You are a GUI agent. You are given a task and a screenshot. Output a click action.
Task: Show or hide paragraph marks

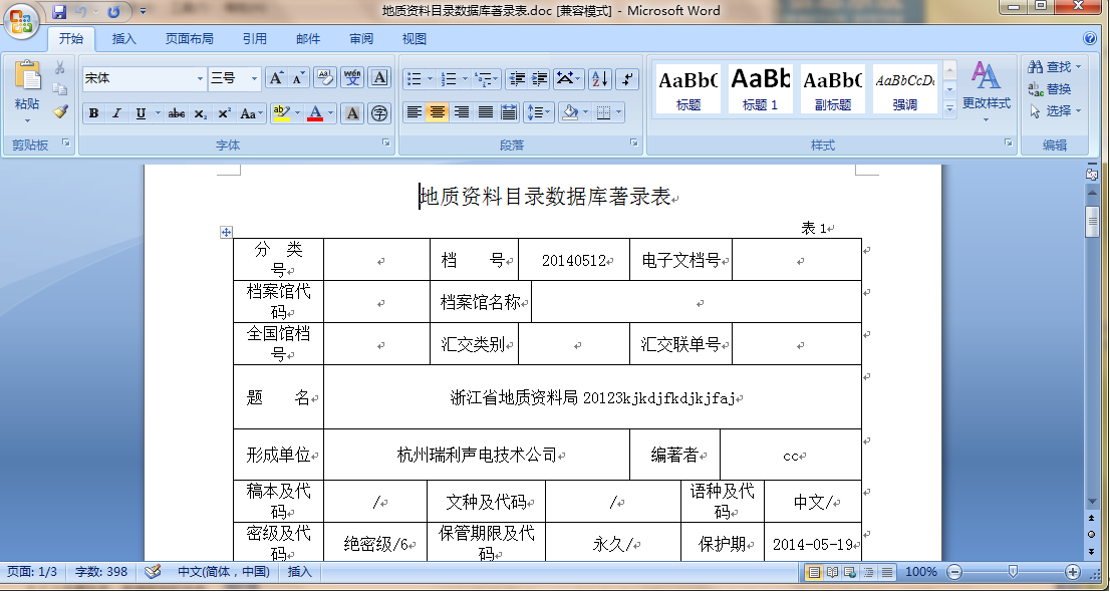coord(627,79)
